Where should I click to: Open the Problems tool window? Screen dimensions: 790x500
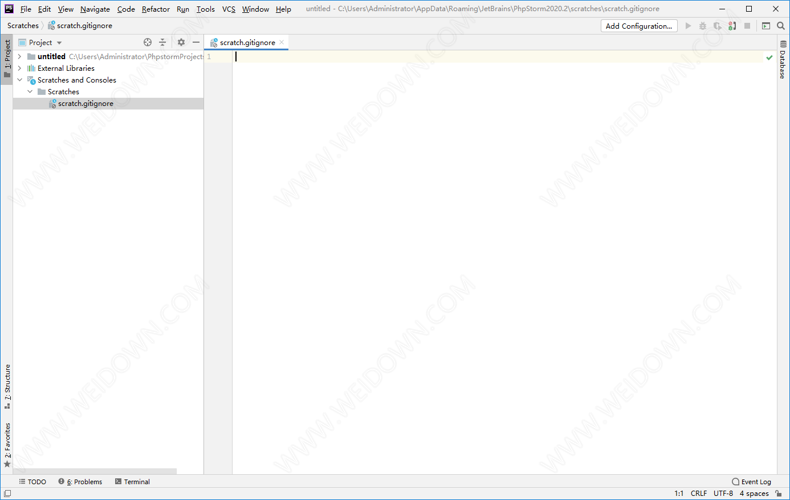point(80,481)
